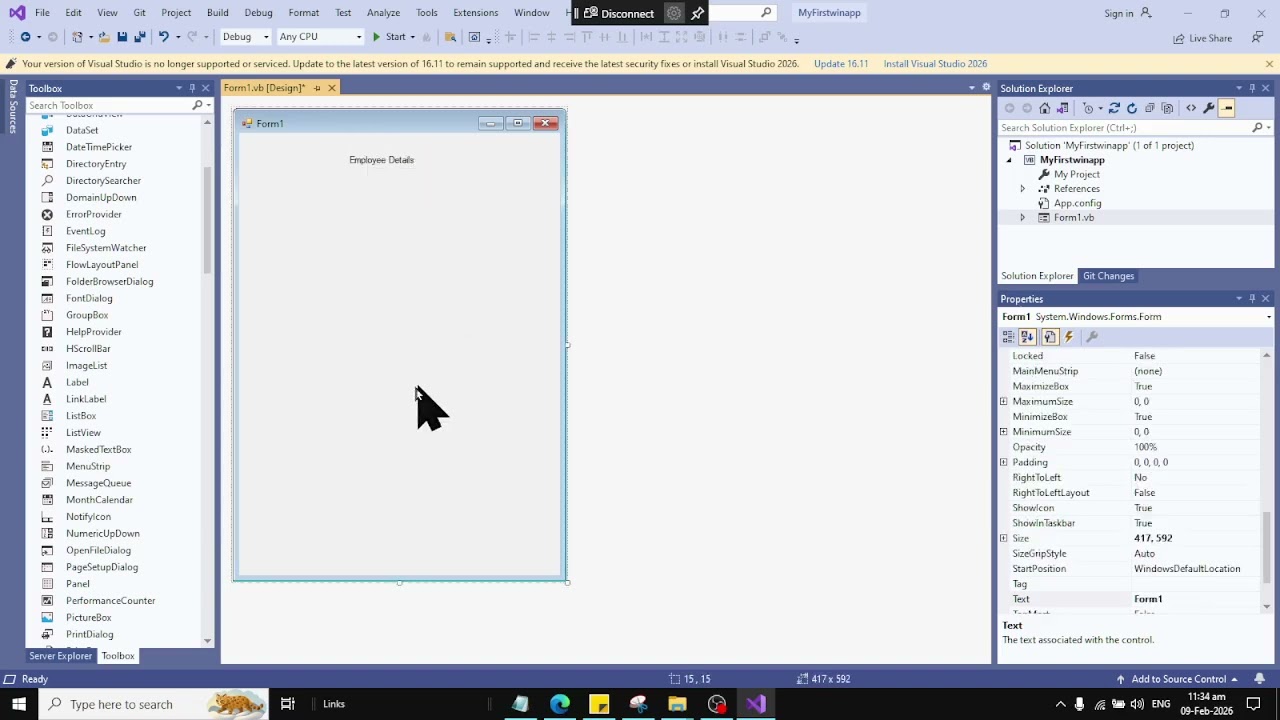The width and height of the screenshot is (1280, 720).
Task: Toggle Preview Selected Items in Solution Explorer
Action: pyautogui.click(x=1227, y=108)
